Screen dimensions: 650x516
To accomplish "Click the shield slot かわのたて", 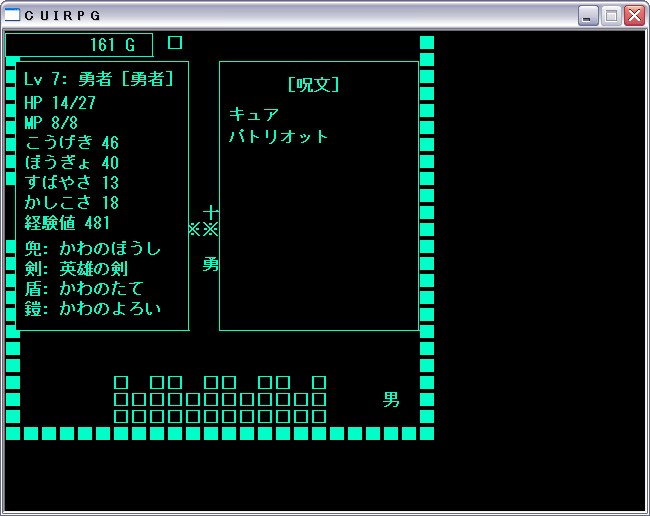I will click(x=84, y=288).
